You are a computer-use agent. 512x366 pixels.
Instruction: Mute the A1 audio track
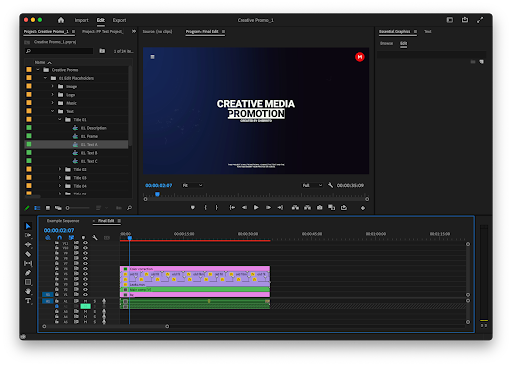85,301
